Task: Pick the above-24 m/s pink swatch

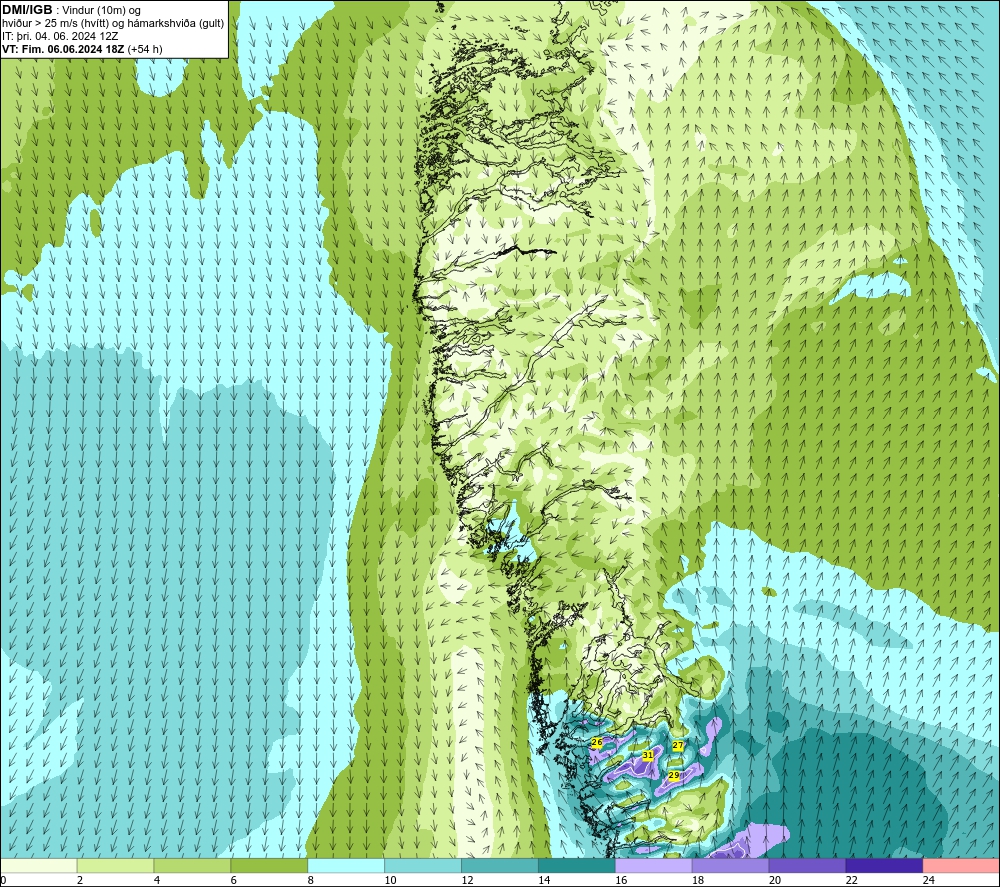Action: 961,865
